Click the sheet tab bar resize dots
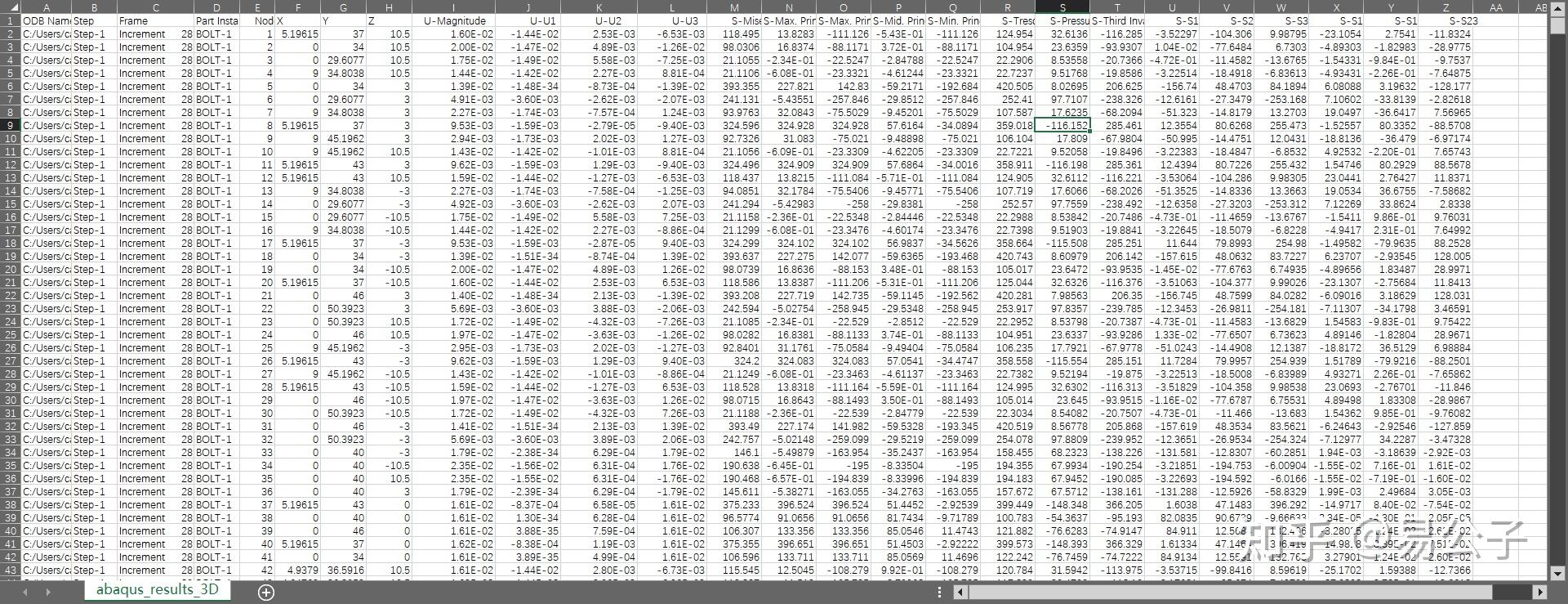The height and width of the screenshot is (604, 1568). (939, 593)
